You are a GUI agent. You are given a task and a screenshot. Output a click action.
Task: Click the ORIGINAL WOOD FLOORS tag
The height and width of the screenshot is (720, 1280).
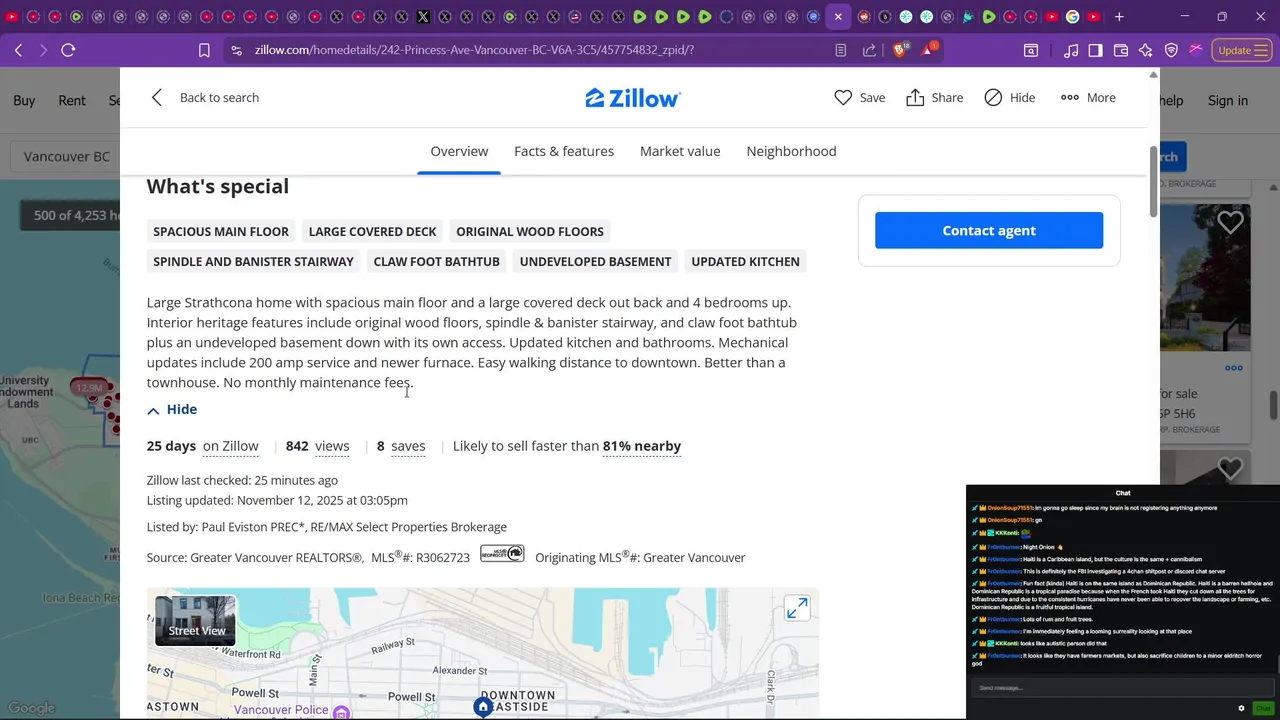[x=530, y=231]
